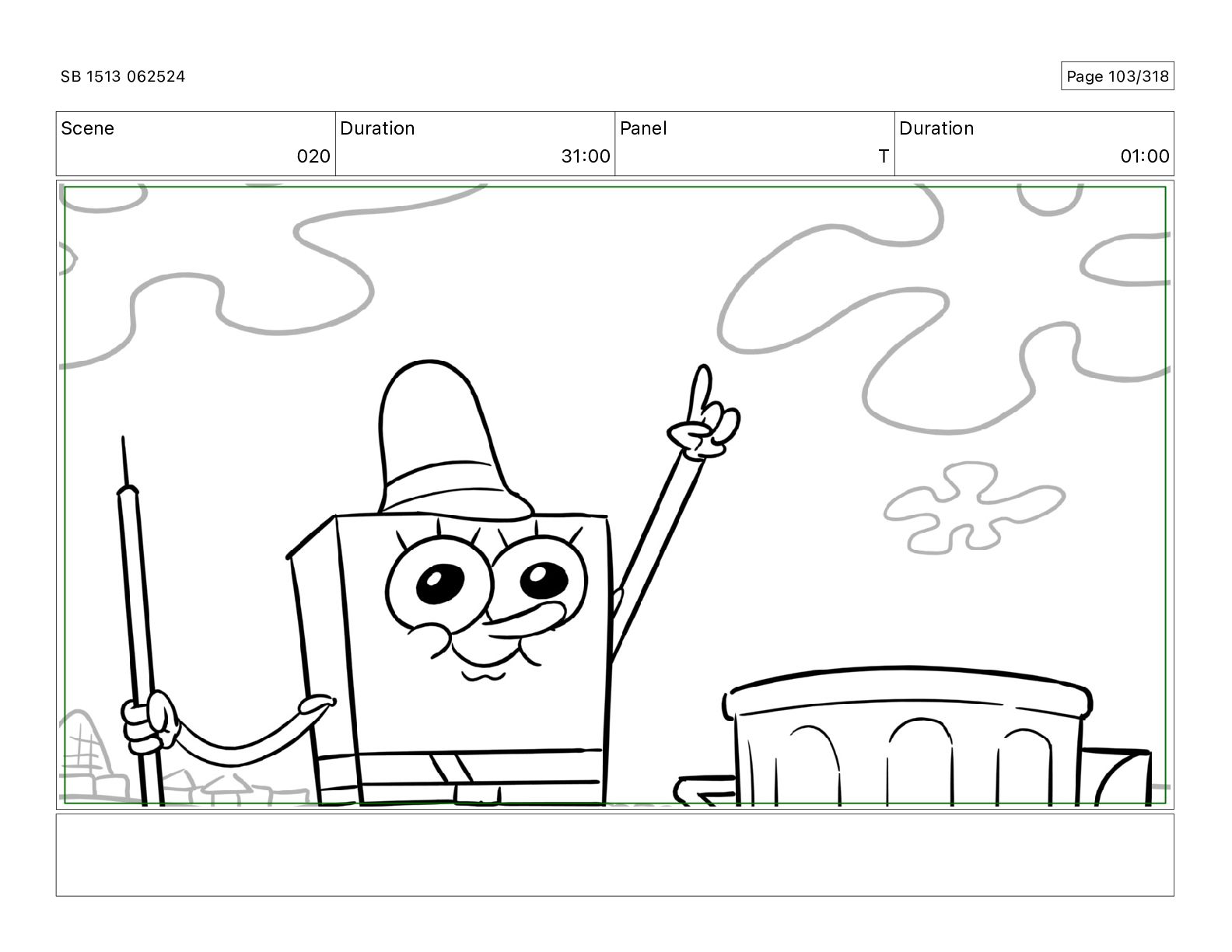Click the 'Panel' label
Screen dimensions: 1232x952
pyautogui.click(x=643, y=128)
